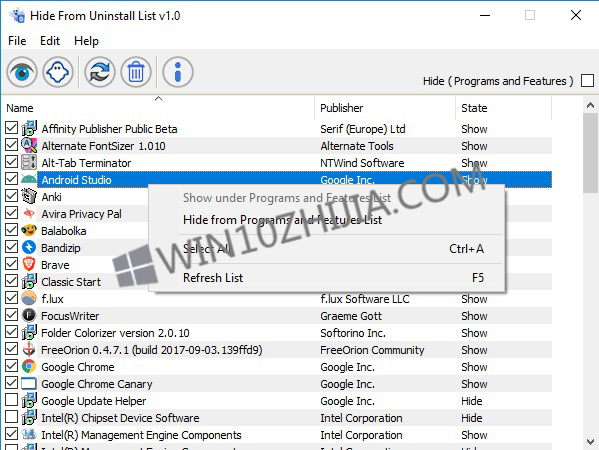The image size is (599, 450).
Task: Sort by the Publisher column header
Action: click(385, 108)
